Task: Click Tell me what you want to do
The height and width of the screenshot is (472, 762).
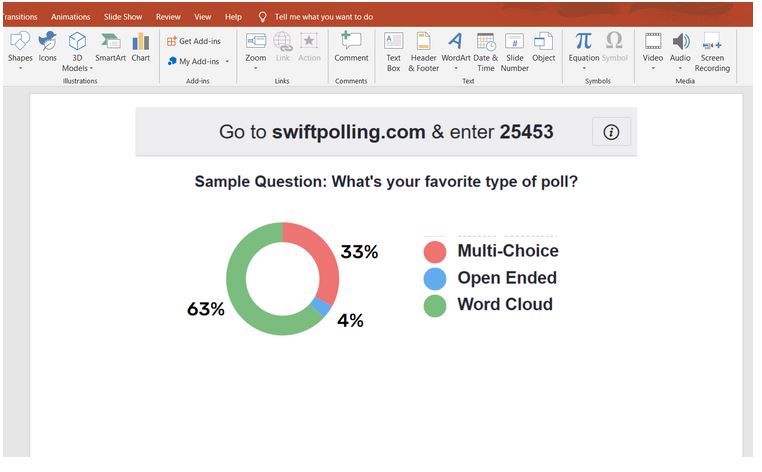Action: (324, 17)
